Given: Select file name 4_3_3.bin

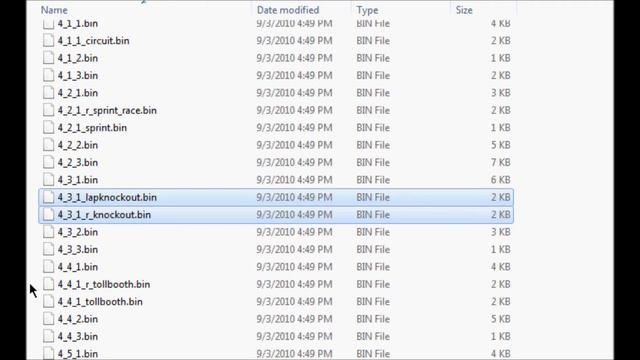Looking at the screenshot, I should point(78,249).
